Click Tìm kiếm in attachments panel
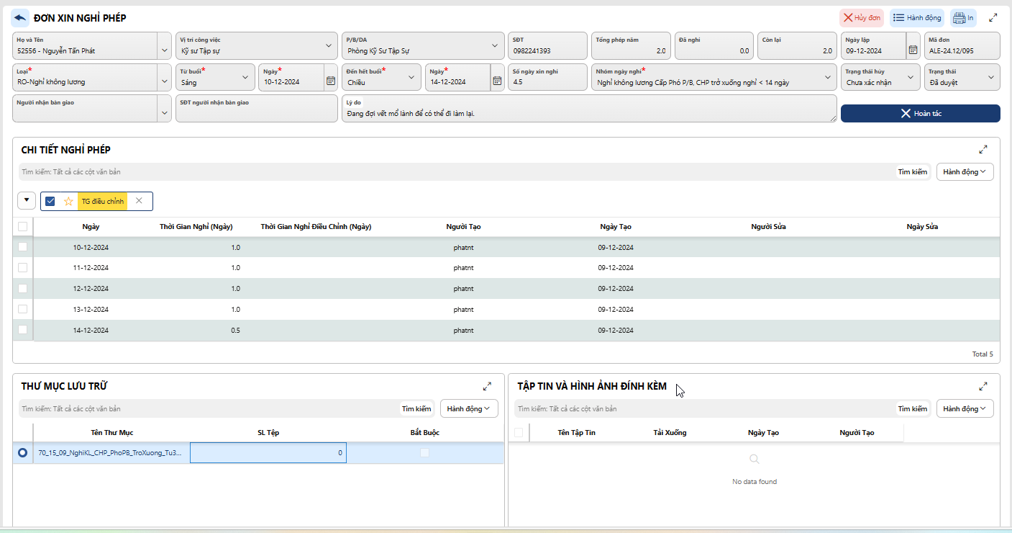The height and width of the screenshot is (533, 1012). (912, 408)
